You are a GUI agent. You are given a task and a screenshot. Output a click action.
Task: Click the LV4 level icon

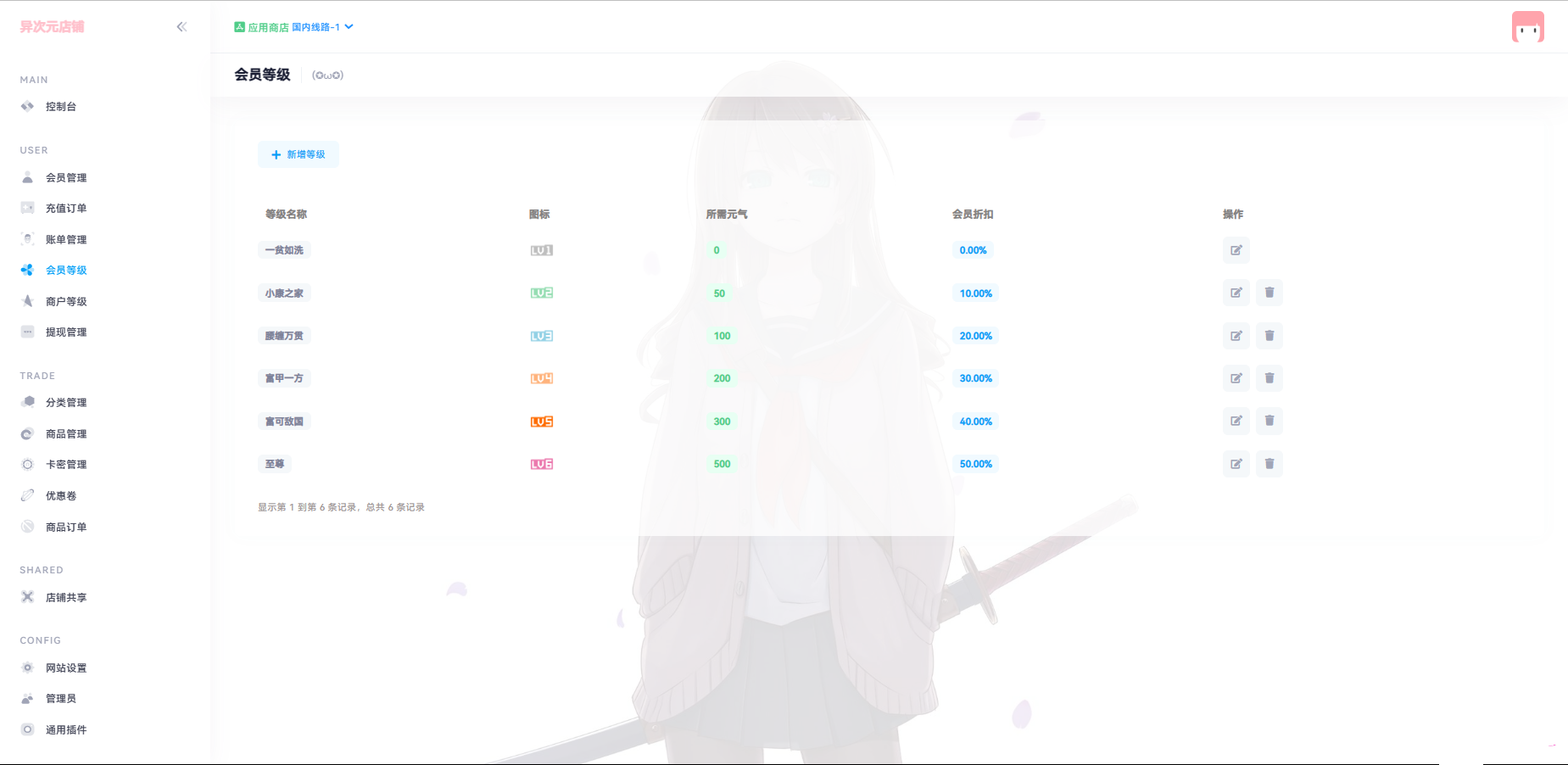click(x=542, y=378)
